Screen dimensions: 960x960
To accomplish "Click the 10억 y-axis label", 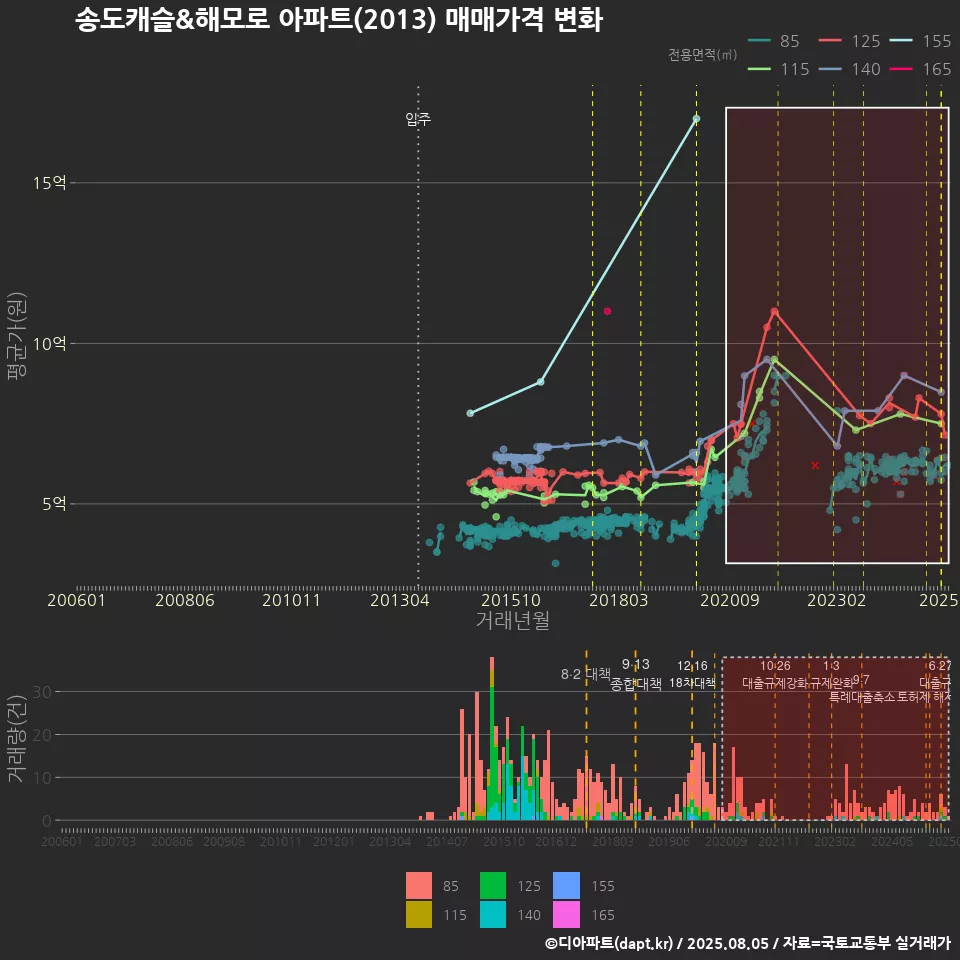I will pyautogui.click(x=50, y=343).
